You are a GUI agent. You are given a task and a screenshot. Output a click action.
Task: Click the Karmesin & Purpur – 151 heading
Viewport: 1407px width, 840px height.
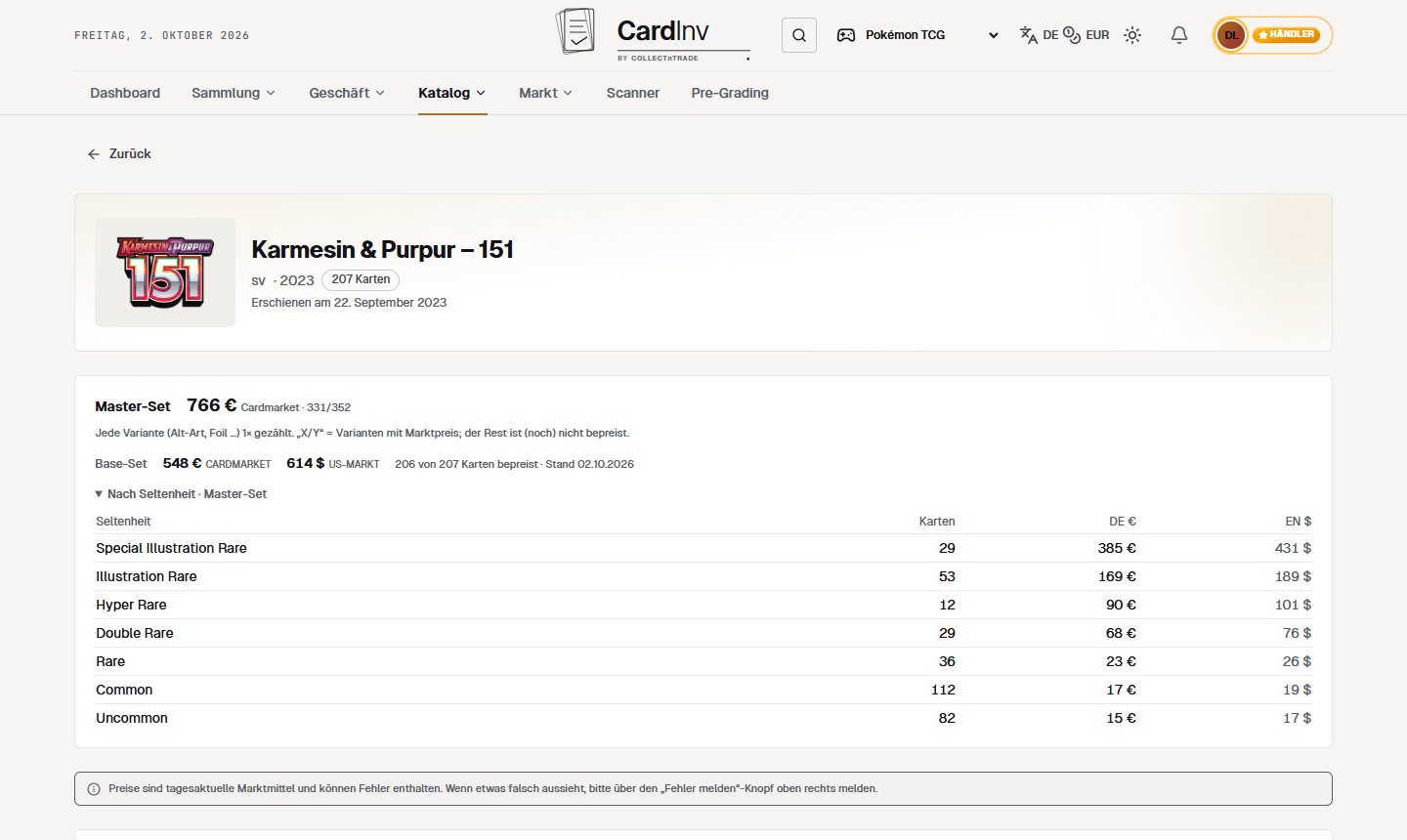[x=382, y=250]
